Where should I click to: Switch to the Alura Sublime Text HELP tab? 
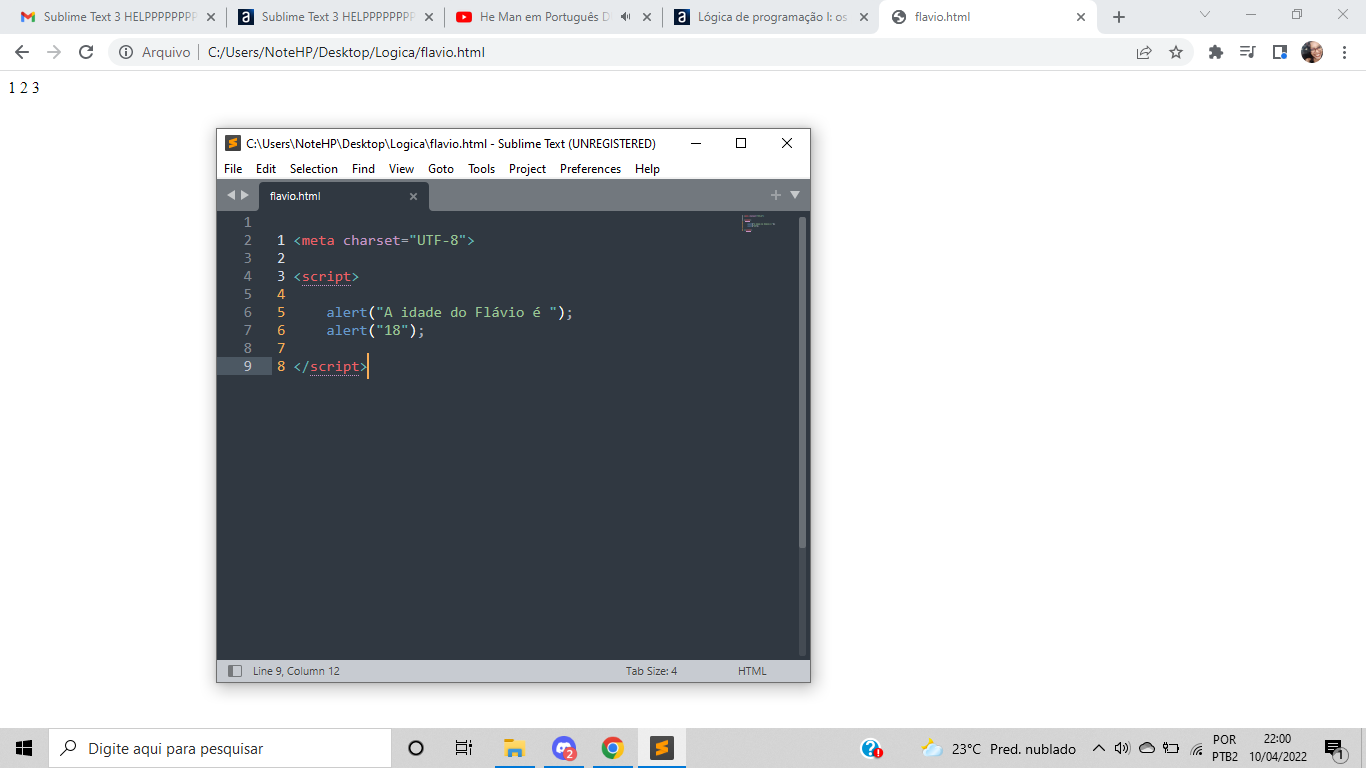click(x=336, y=17)
